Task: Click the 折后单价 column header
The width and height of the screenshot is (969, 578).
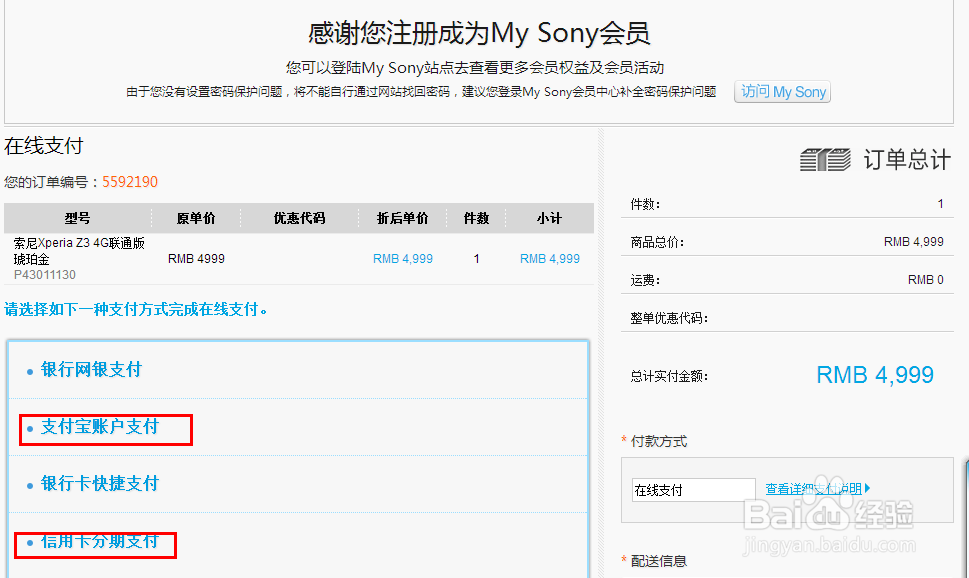Action: [402, 218]
